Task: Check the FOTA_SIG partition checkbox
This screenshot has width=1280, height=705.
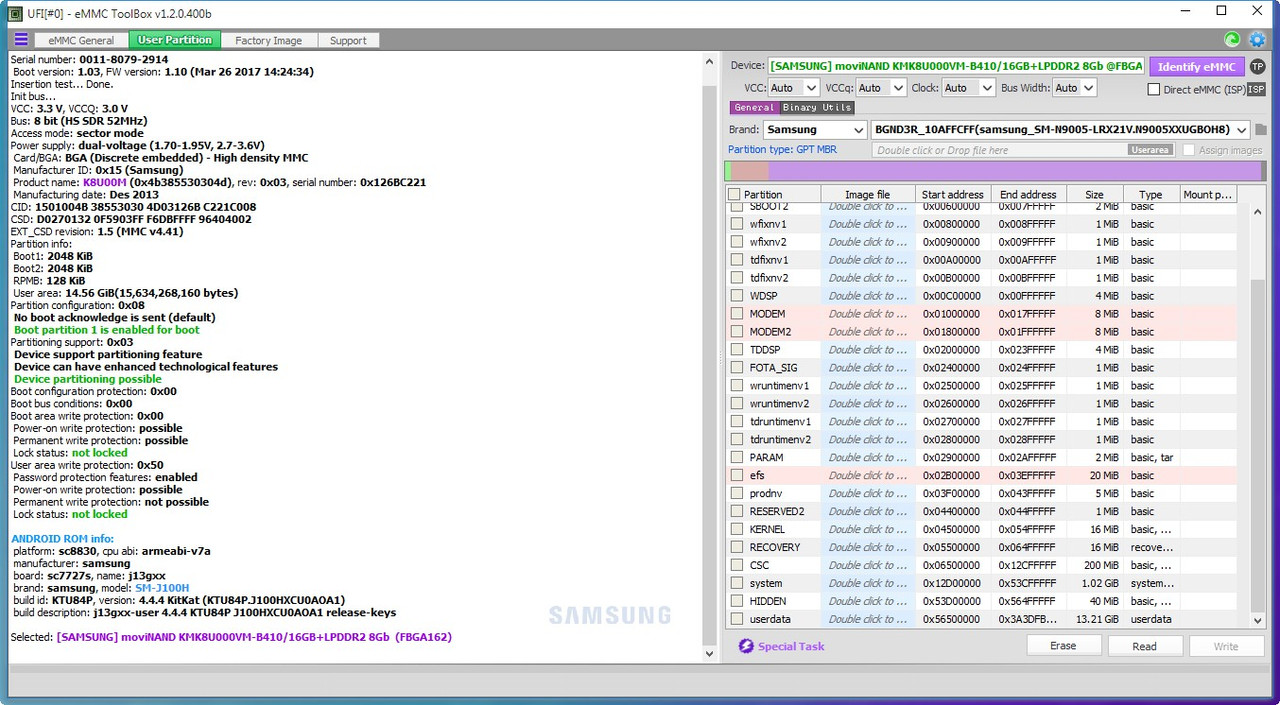Action: coord(737,368)
